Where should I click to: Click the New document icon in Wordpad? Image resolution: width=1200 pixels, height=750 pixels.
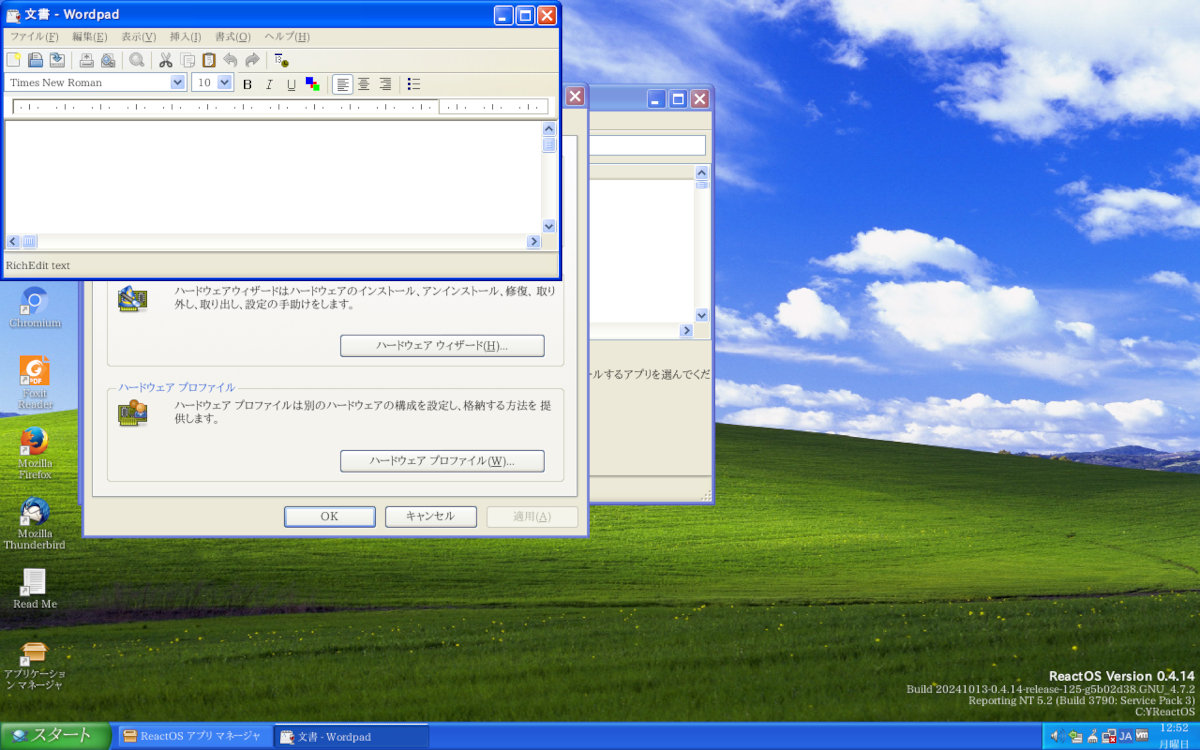pyautogui.click(x=14, y=60)
